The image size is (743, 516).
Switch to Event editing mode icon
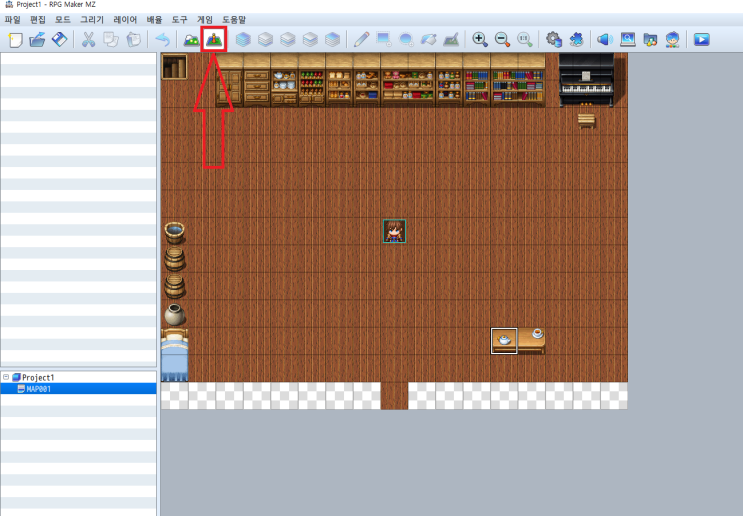point(214,39)
